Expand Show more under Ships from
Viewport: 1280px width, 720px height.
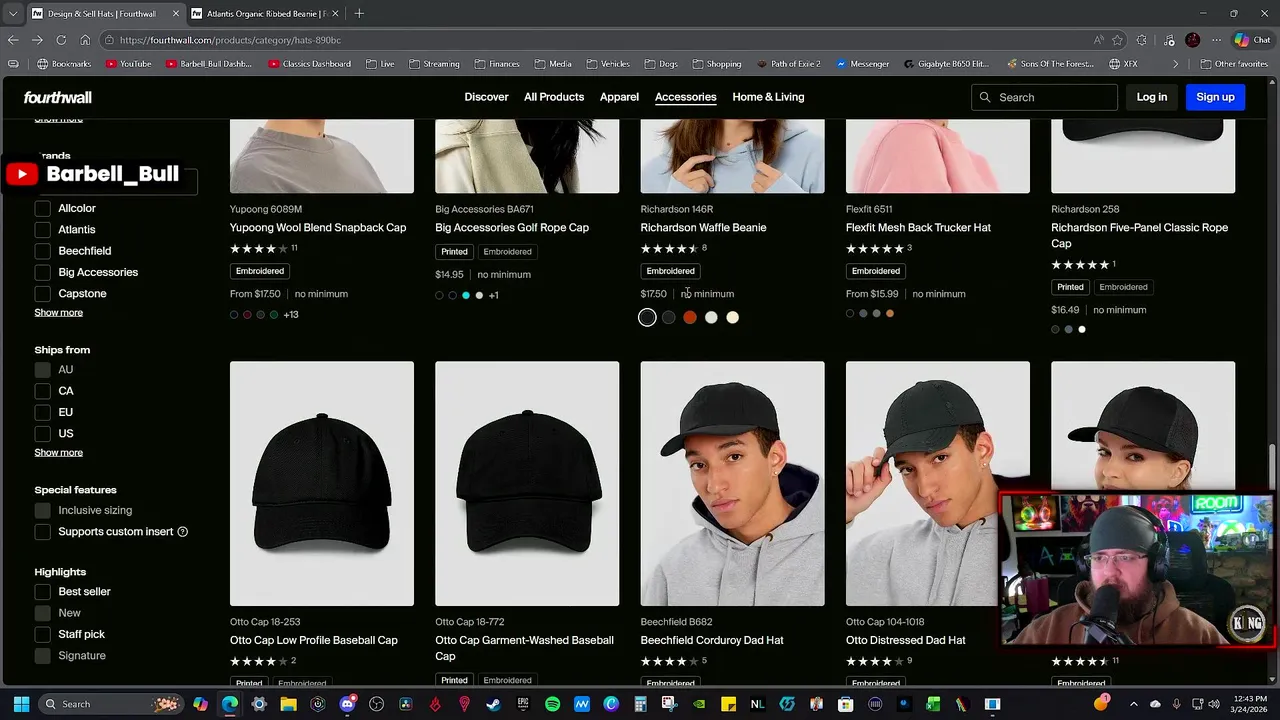pyautogui.click(x=59, y=452)
